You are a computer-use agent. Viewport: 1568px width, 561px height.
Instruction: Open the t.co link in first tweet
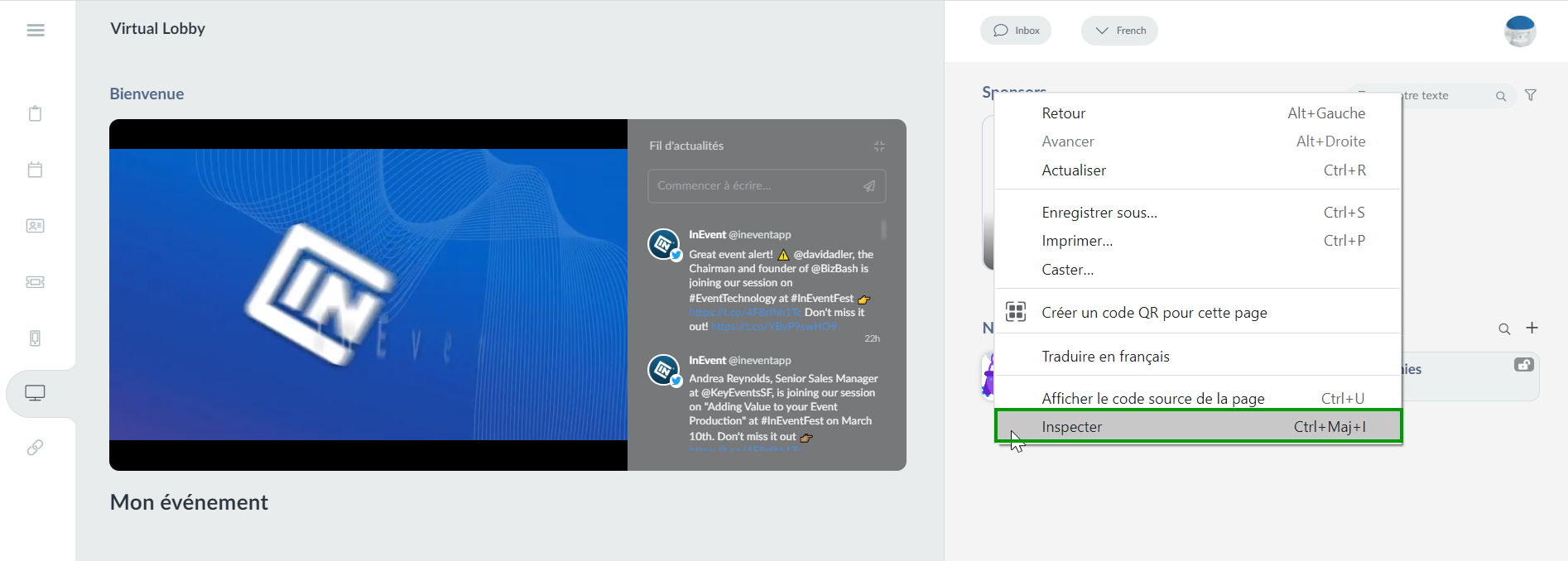[745, 313]
